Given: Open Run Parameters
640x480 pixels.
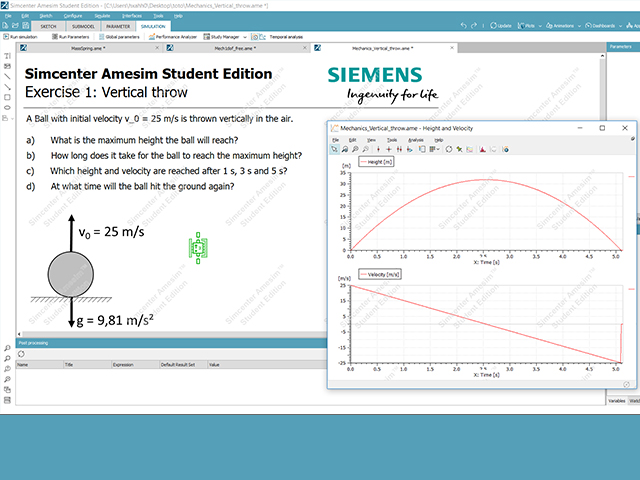Looking at the screenshot, I should [71, 37].
